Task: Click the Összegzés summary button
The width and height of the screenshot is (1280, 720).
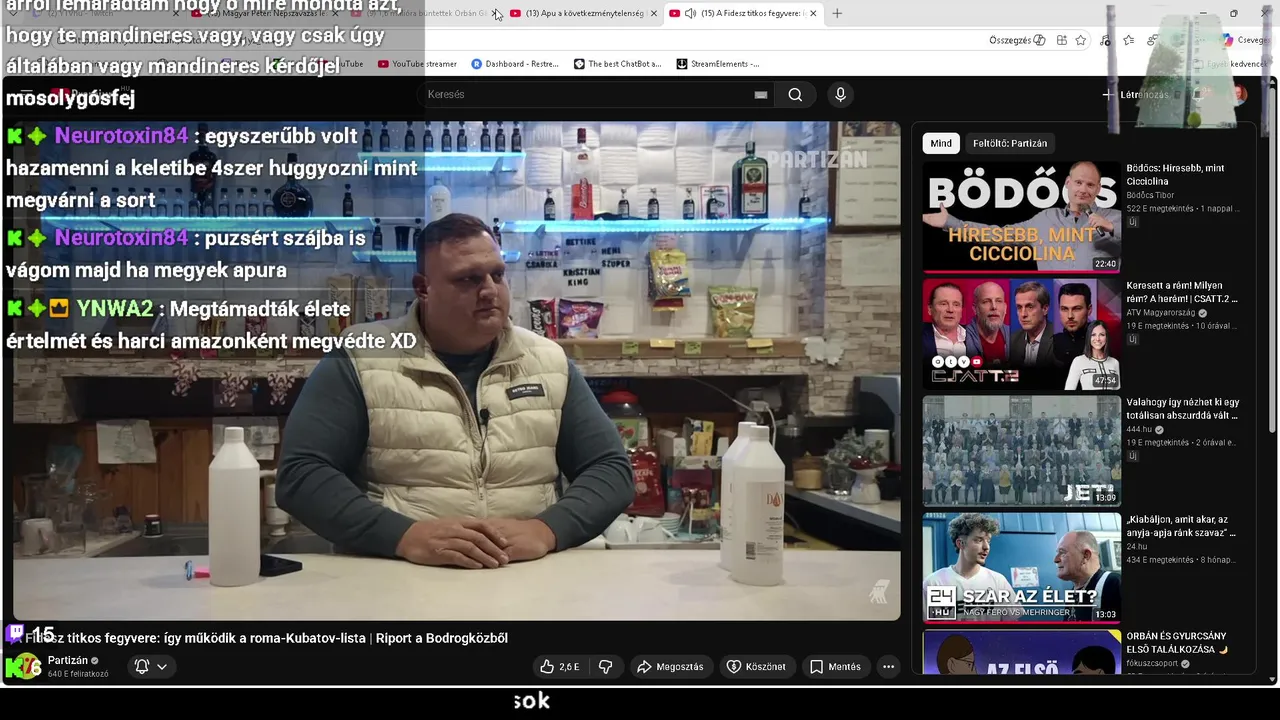Action: tap(1017, 40)
